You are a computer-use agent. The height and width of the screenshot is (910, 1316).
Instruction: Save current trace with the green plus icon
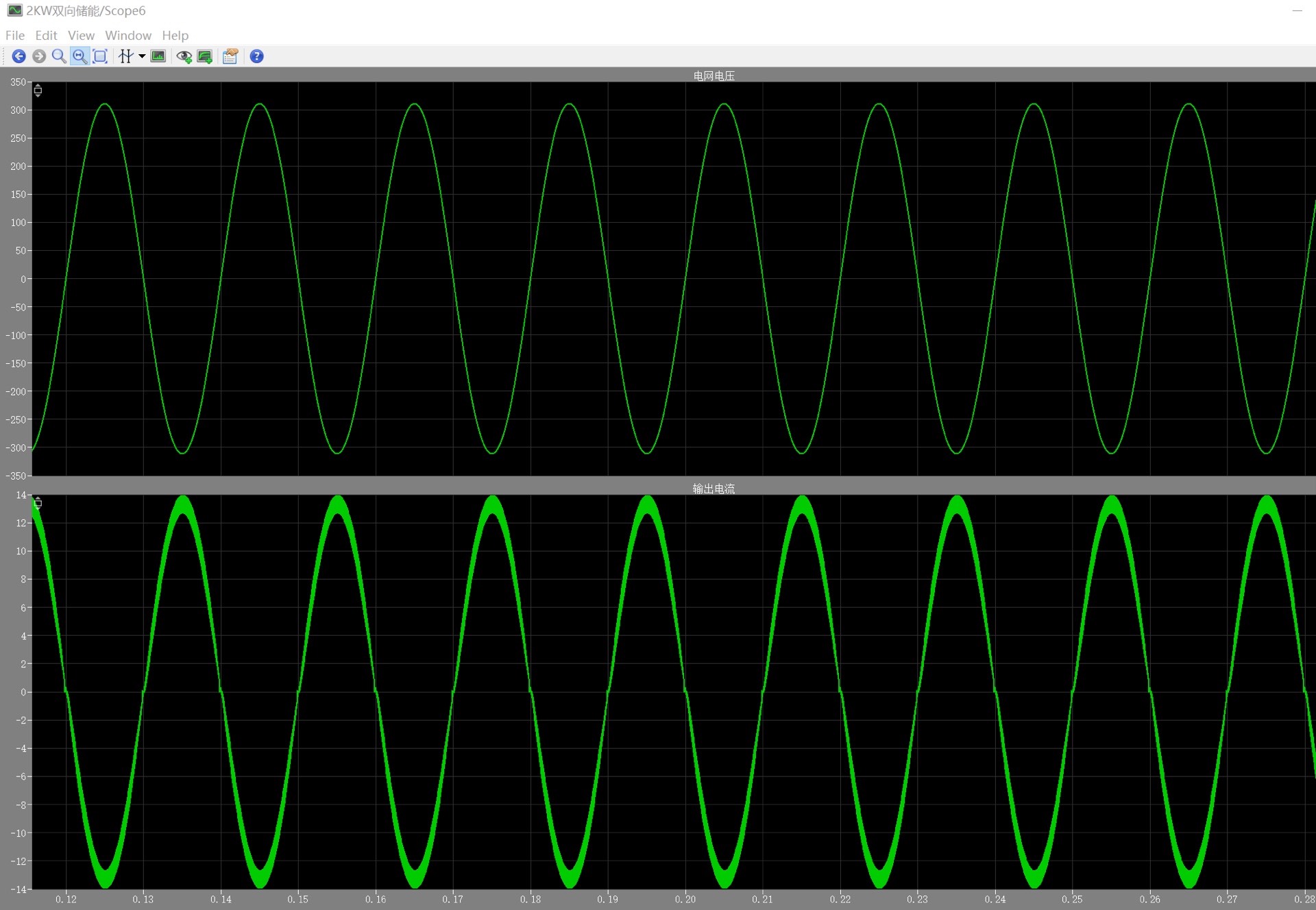204,56
